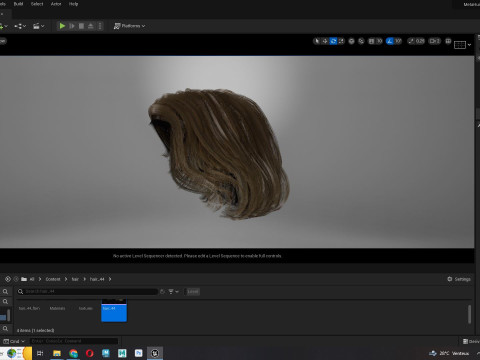Go to hair folder in the breadcrumb
The image size is (480, 360).
tap(75, 279)
